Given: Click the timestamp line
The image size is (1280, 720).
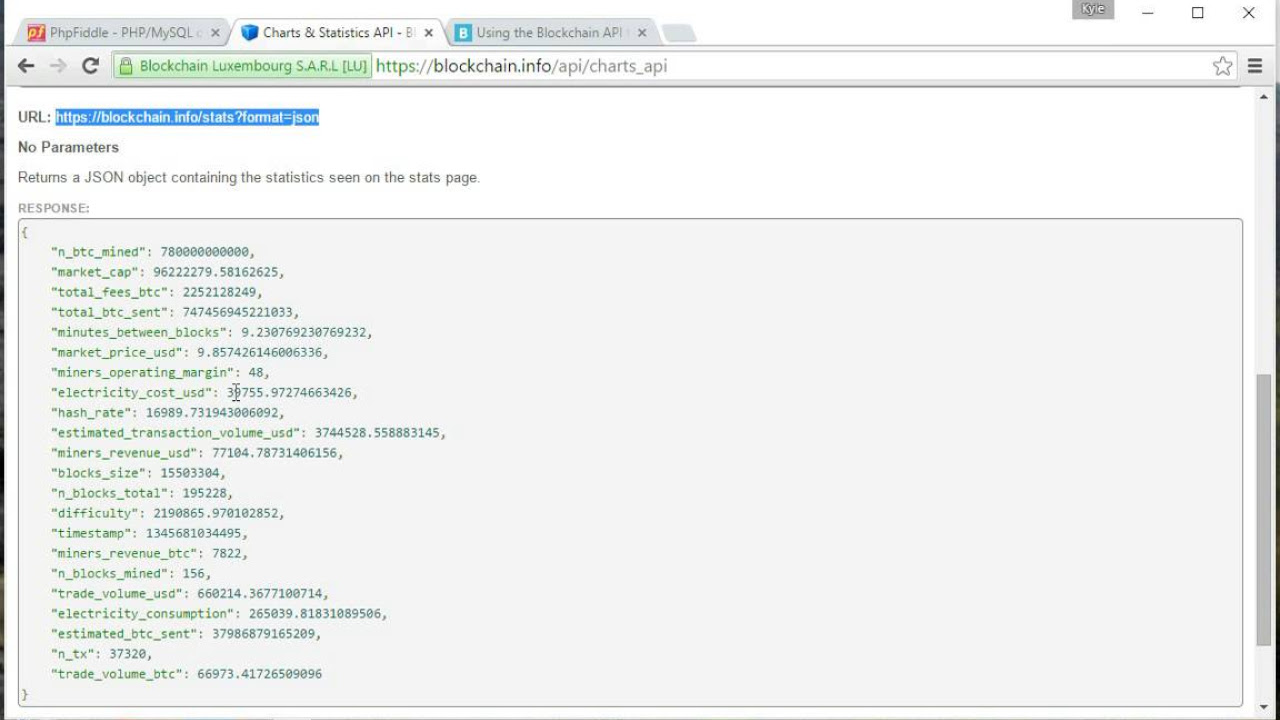Looking at the screenshot, I should [x=149, y=533].
